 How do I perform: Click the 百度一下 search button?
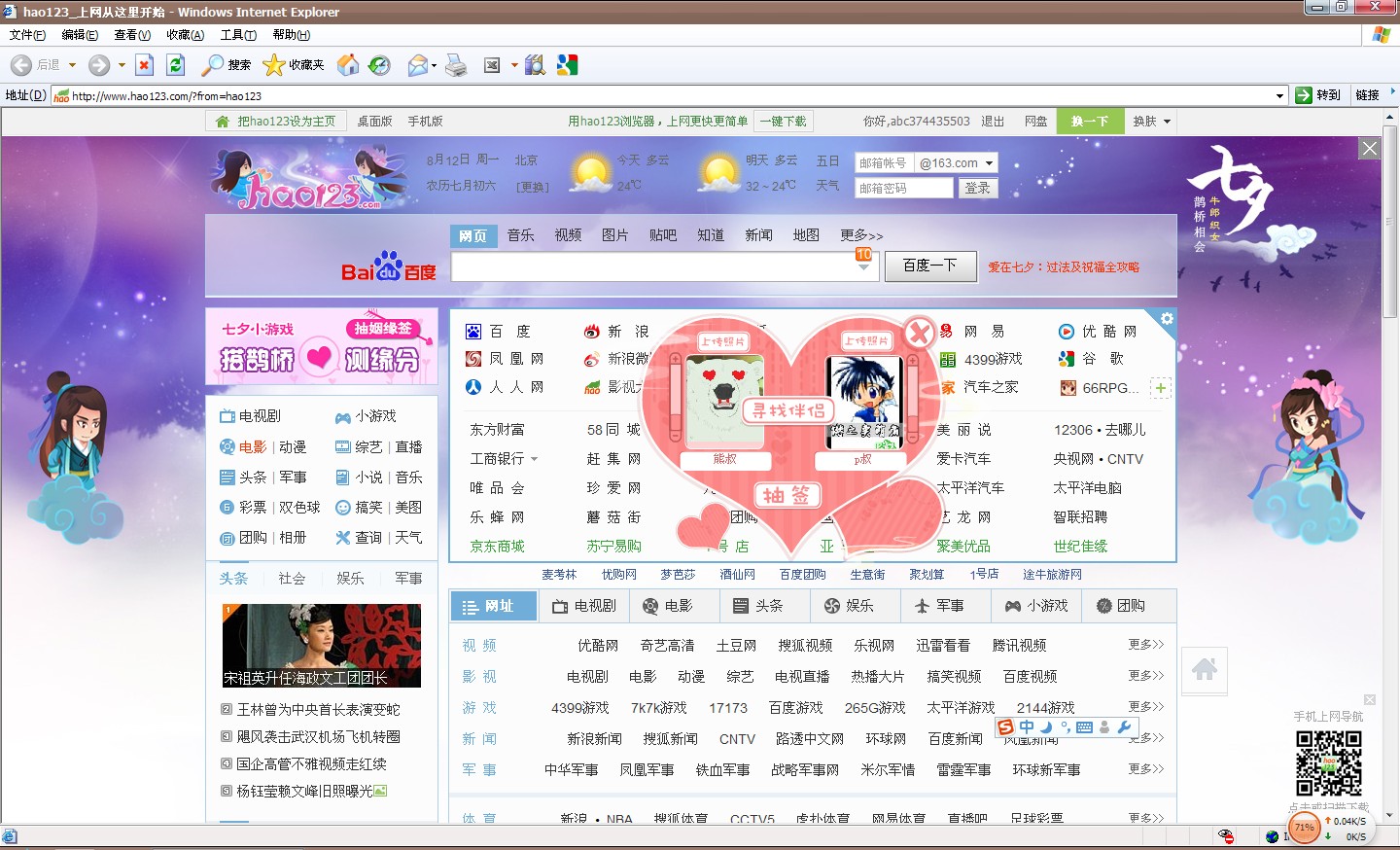tap(930, 266)
